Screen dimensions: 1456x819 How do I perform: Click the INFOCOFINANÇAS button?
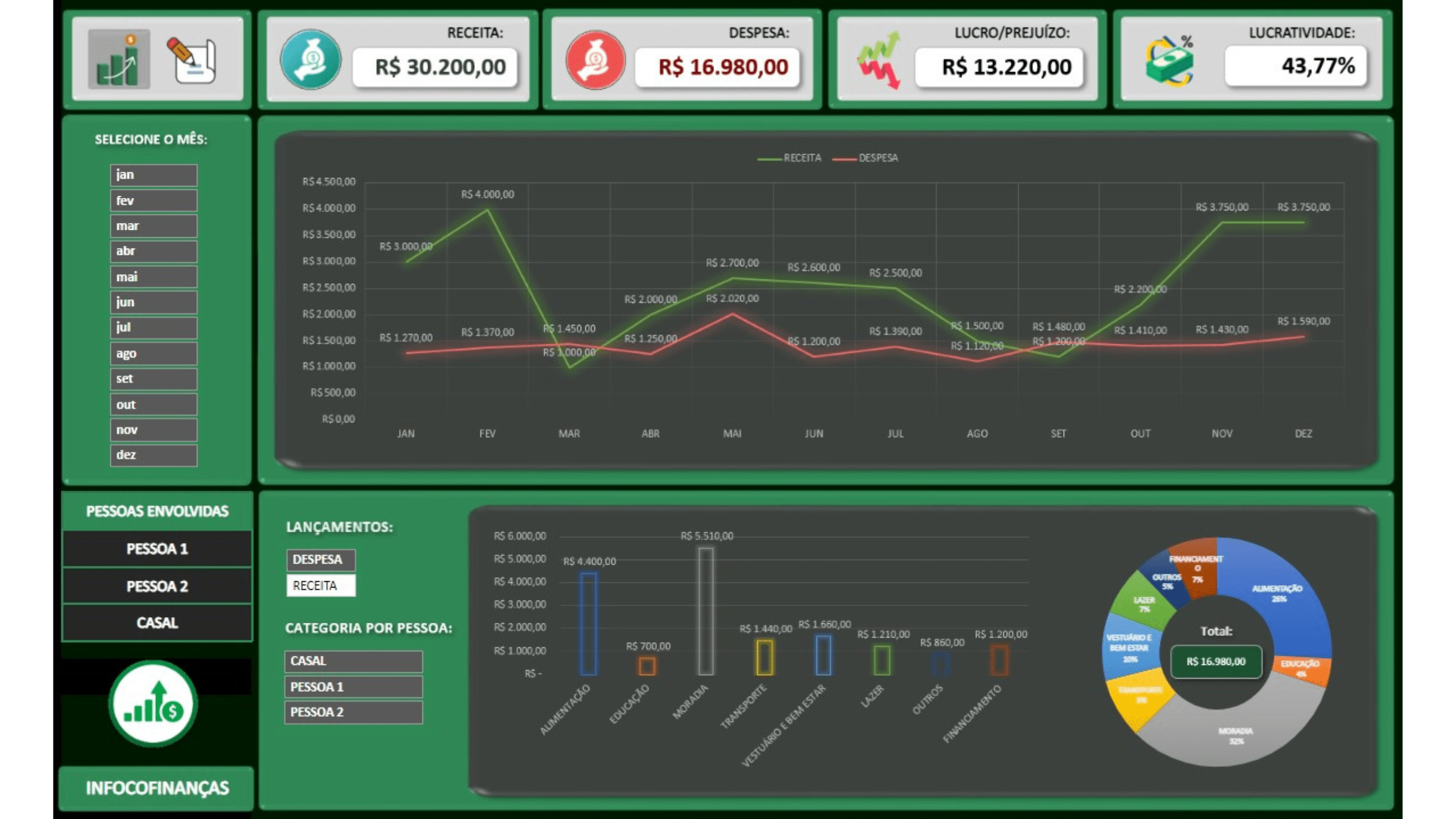pyautogui.click(x=156, y=788)
